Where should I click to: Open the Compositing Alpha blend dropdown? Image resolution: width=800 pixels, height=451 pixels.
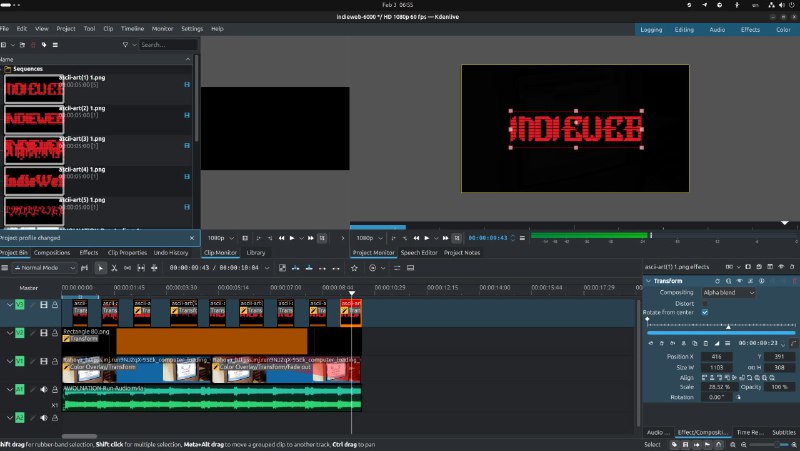tap(728, 293)
